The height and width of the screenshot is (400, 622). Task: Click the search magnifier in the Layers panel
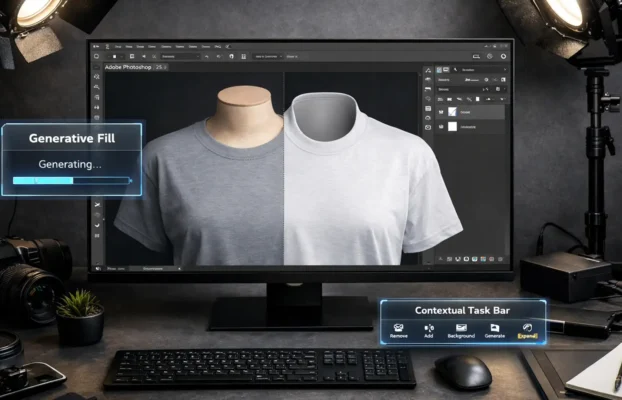click(455, 70)
